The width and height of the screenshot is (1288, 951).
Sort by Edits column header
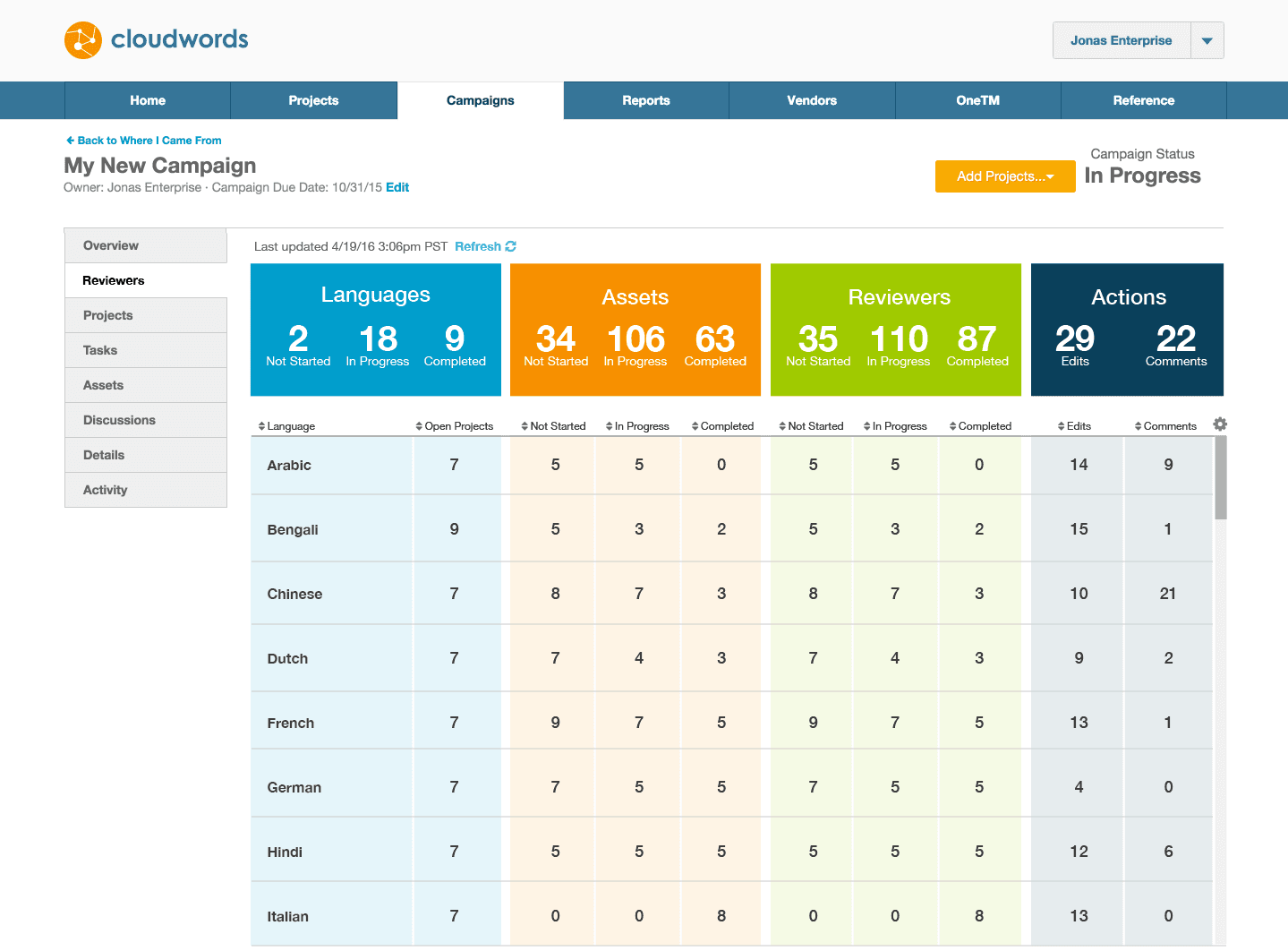click(x=1074, y=426)
